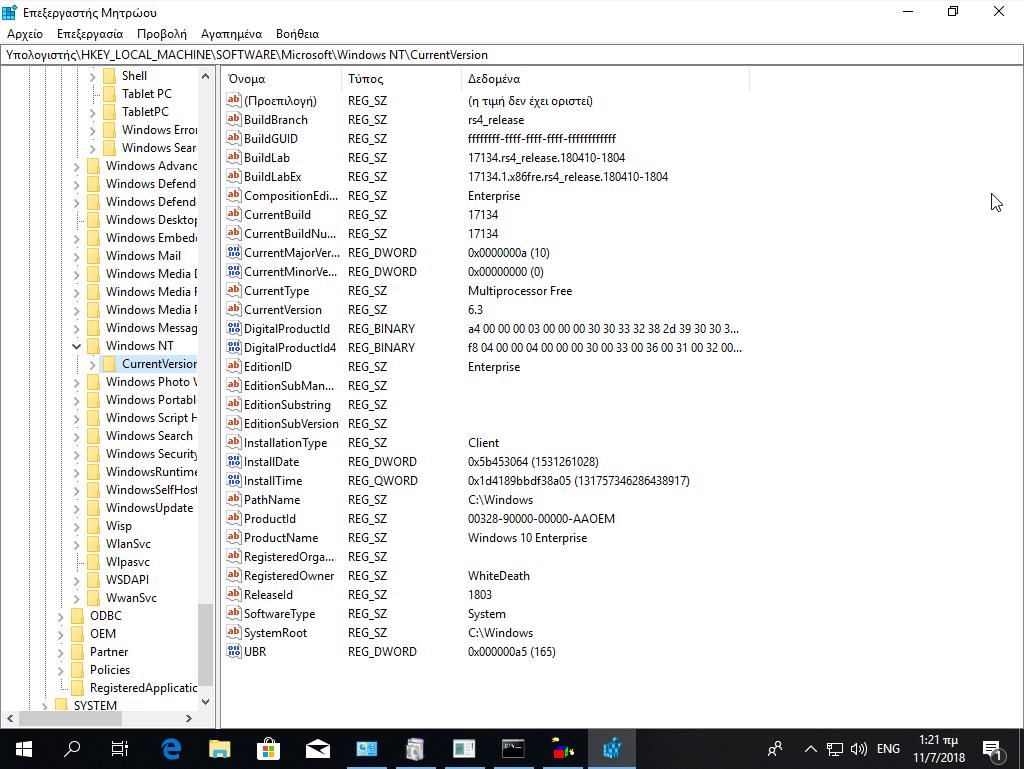Open taskbar Search magnifier
The image size is (1024, 769).
pyautogui.click(x=72, y=749)
